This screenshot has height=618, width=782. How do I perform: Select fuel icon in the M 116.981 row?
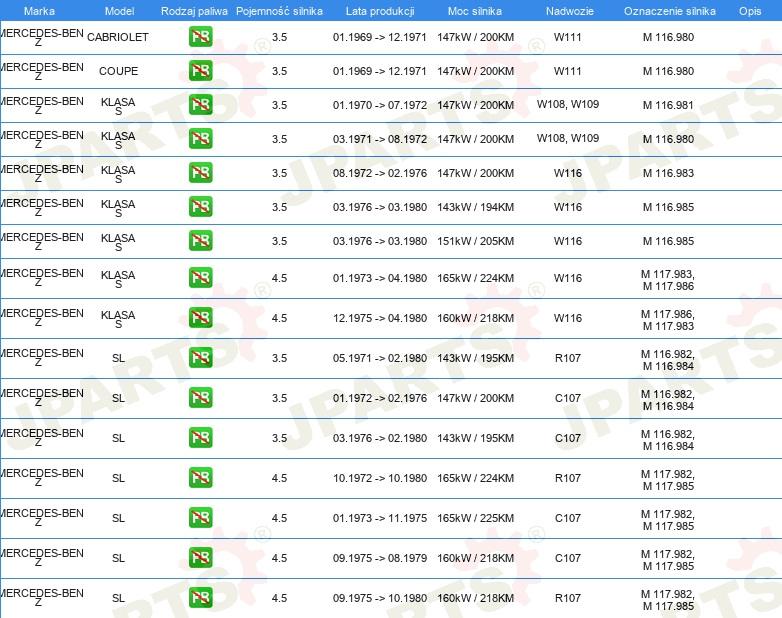coord(200,104)
